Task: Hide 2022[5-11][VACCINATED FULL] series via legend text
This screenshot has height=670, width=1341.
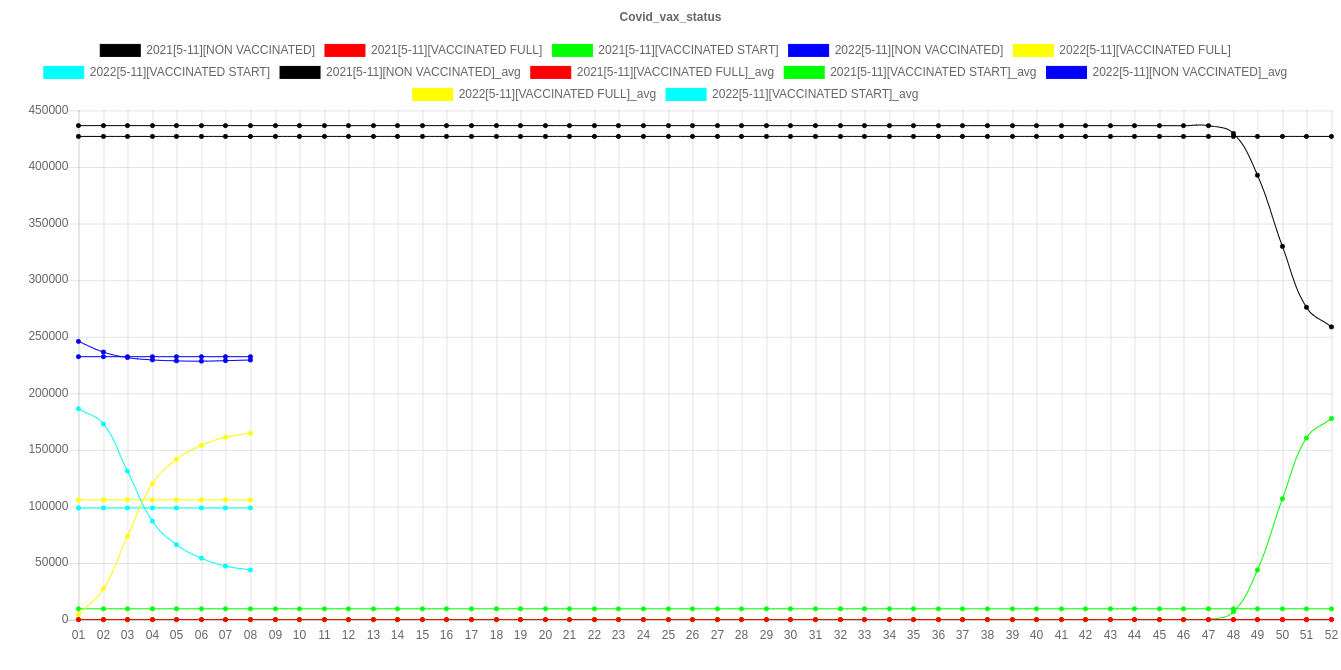Action: (1144, 50)
